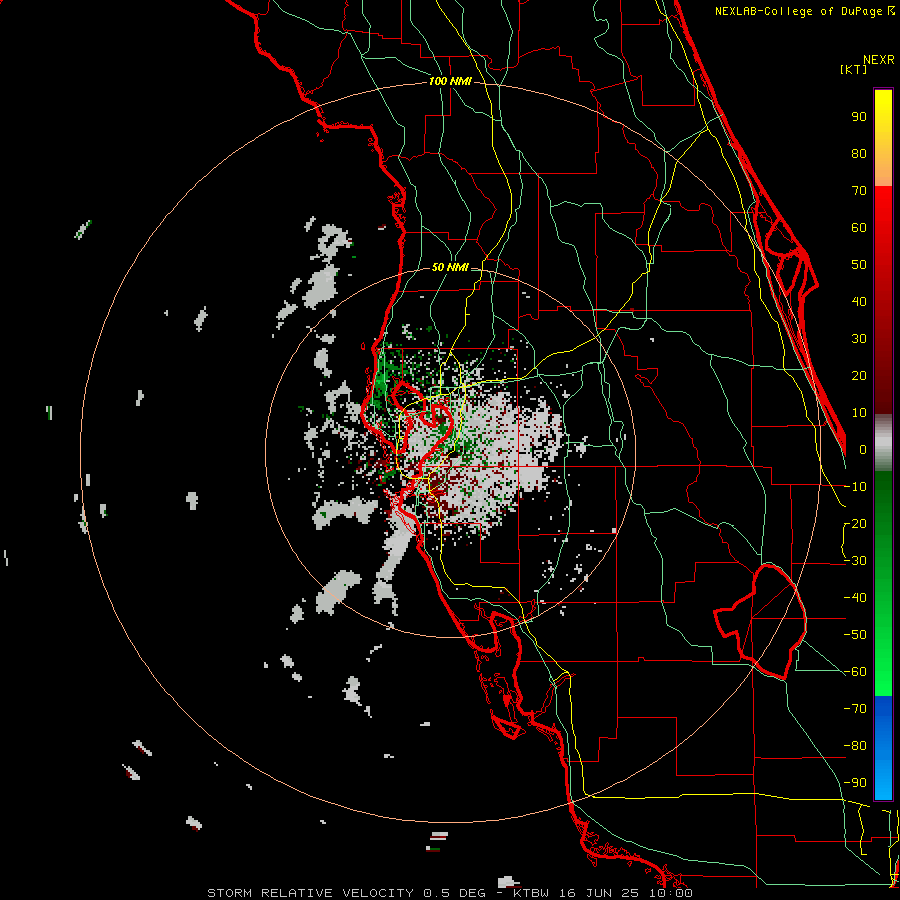Click the "16 JUN 25" date in the caption
Image resolution: width=900 pixels, height=900 pixels.
(x=598, y=893)
